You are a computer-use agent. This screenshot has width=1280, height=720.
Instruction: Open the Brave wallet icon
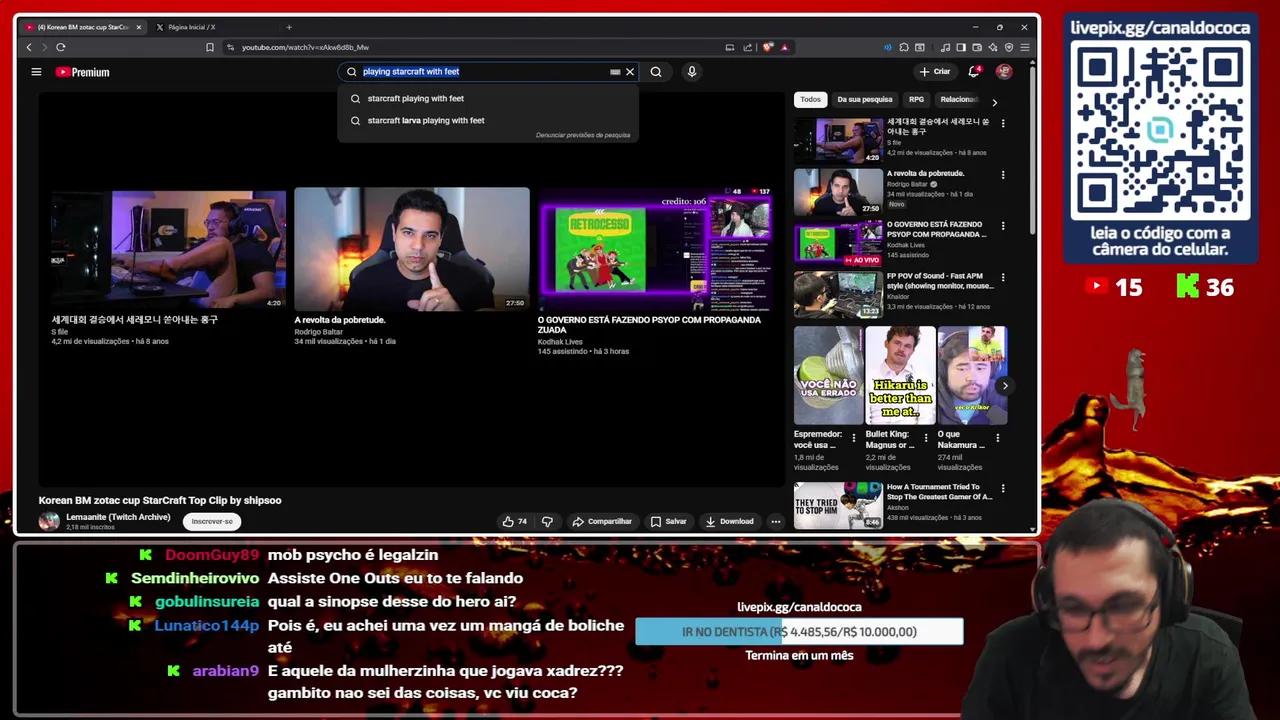[x=977, y=47]
